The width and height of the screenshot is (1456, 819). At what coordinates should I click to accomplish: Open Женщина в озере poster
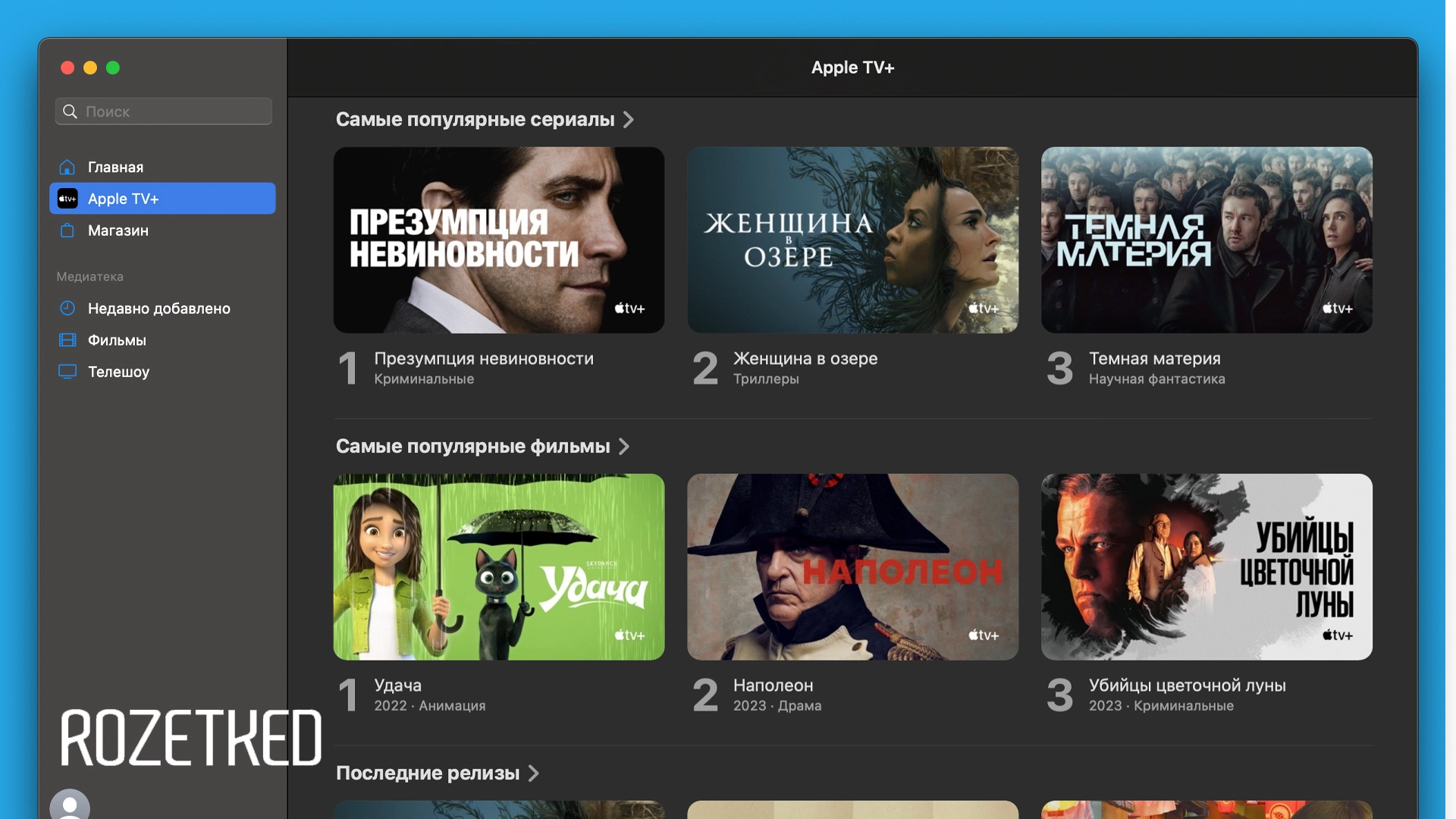pos(852,240)
